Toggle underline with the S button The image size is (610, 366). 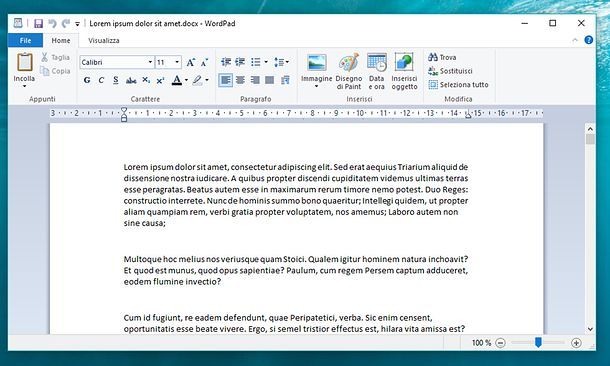[116, 80]
